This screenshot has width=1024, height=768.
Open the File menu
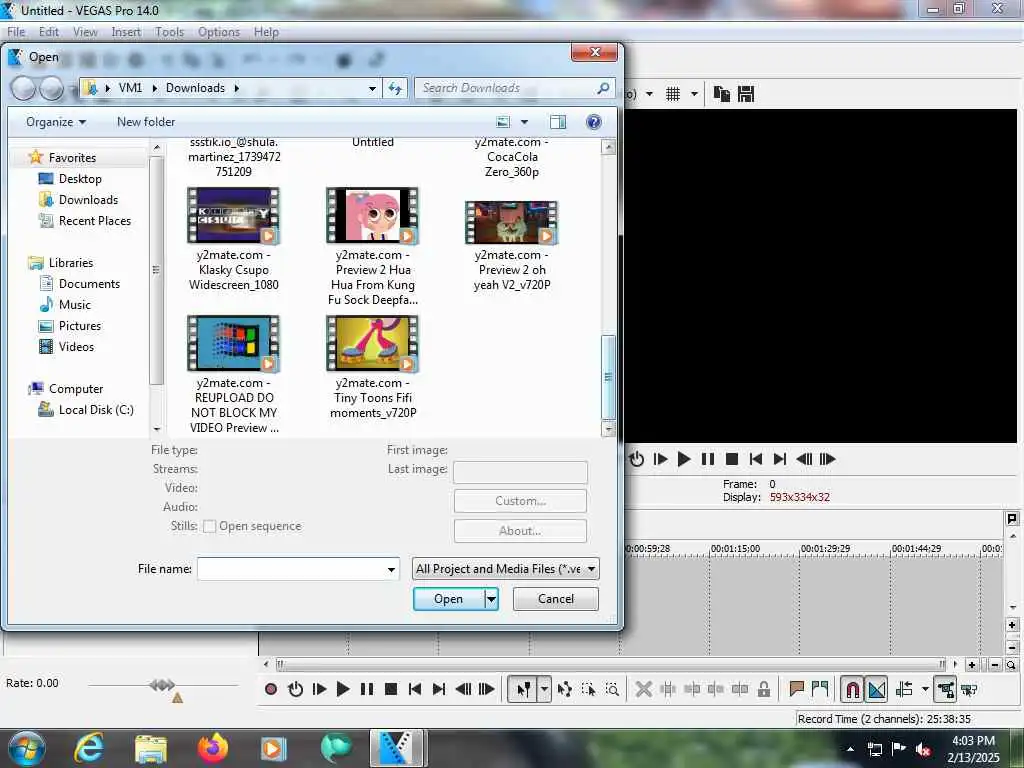[16, 32]
